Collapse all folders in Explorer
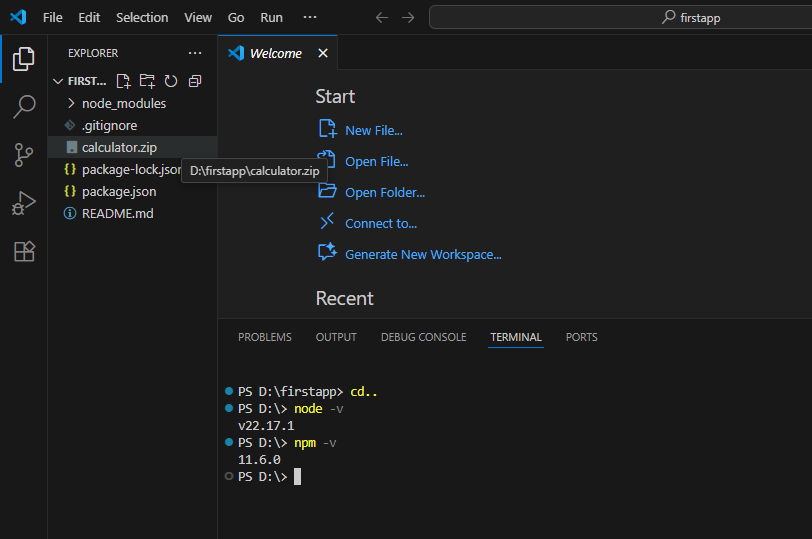Viewport: 812px width, 539px height. tap(195, 81)
